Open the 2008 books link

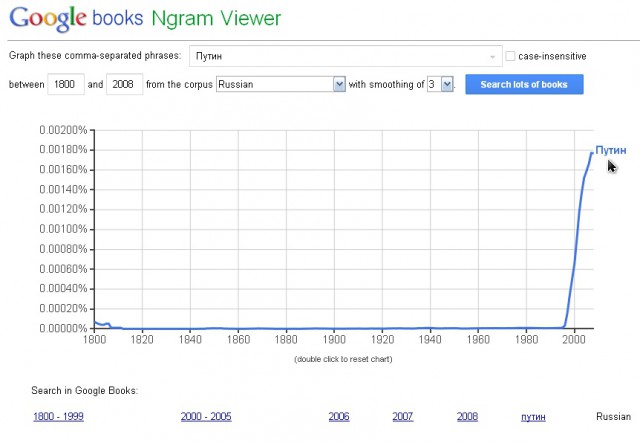467,416
